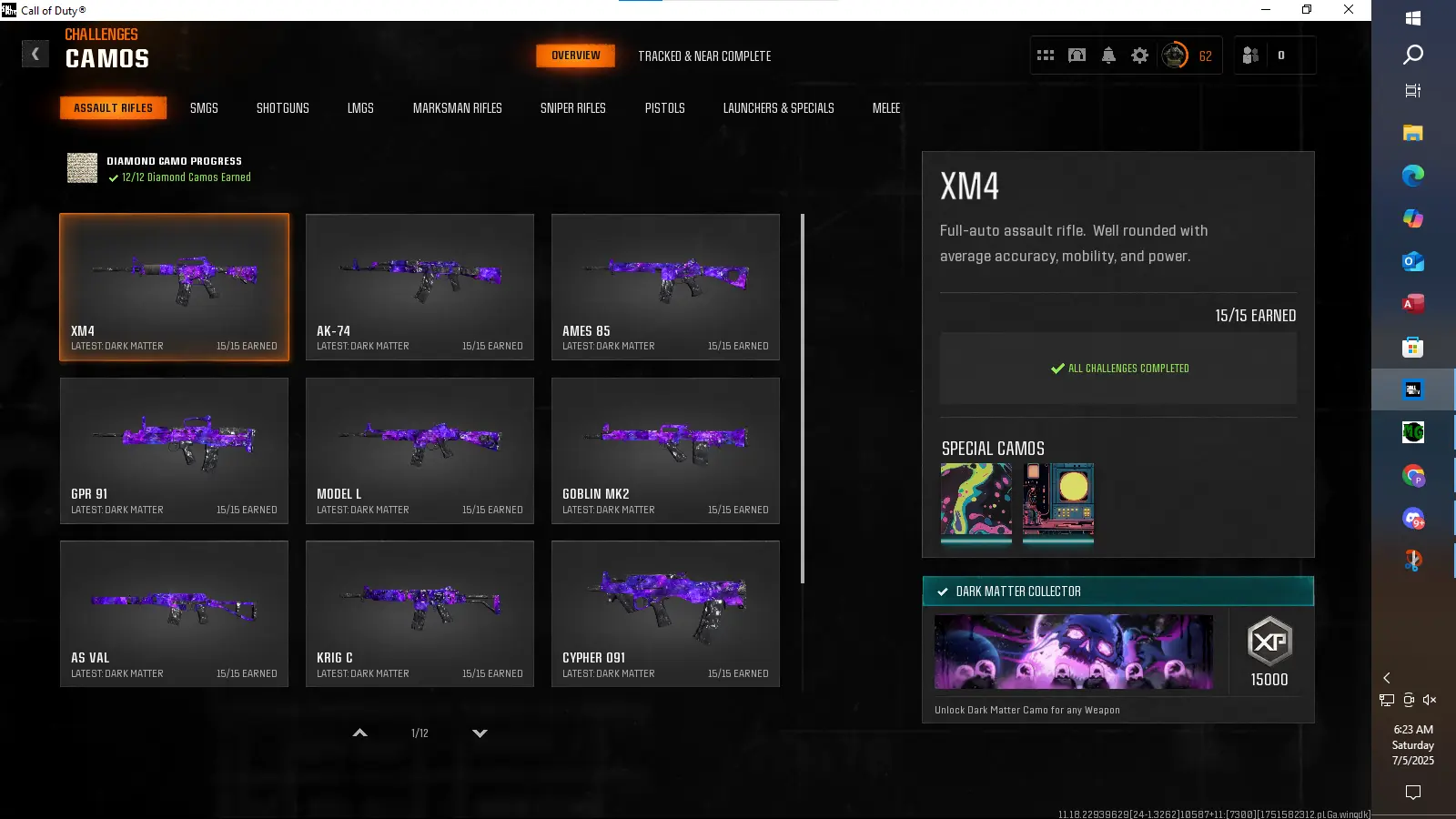Click the All Challenges Completed box
1456x819 pixels.
1118,369
